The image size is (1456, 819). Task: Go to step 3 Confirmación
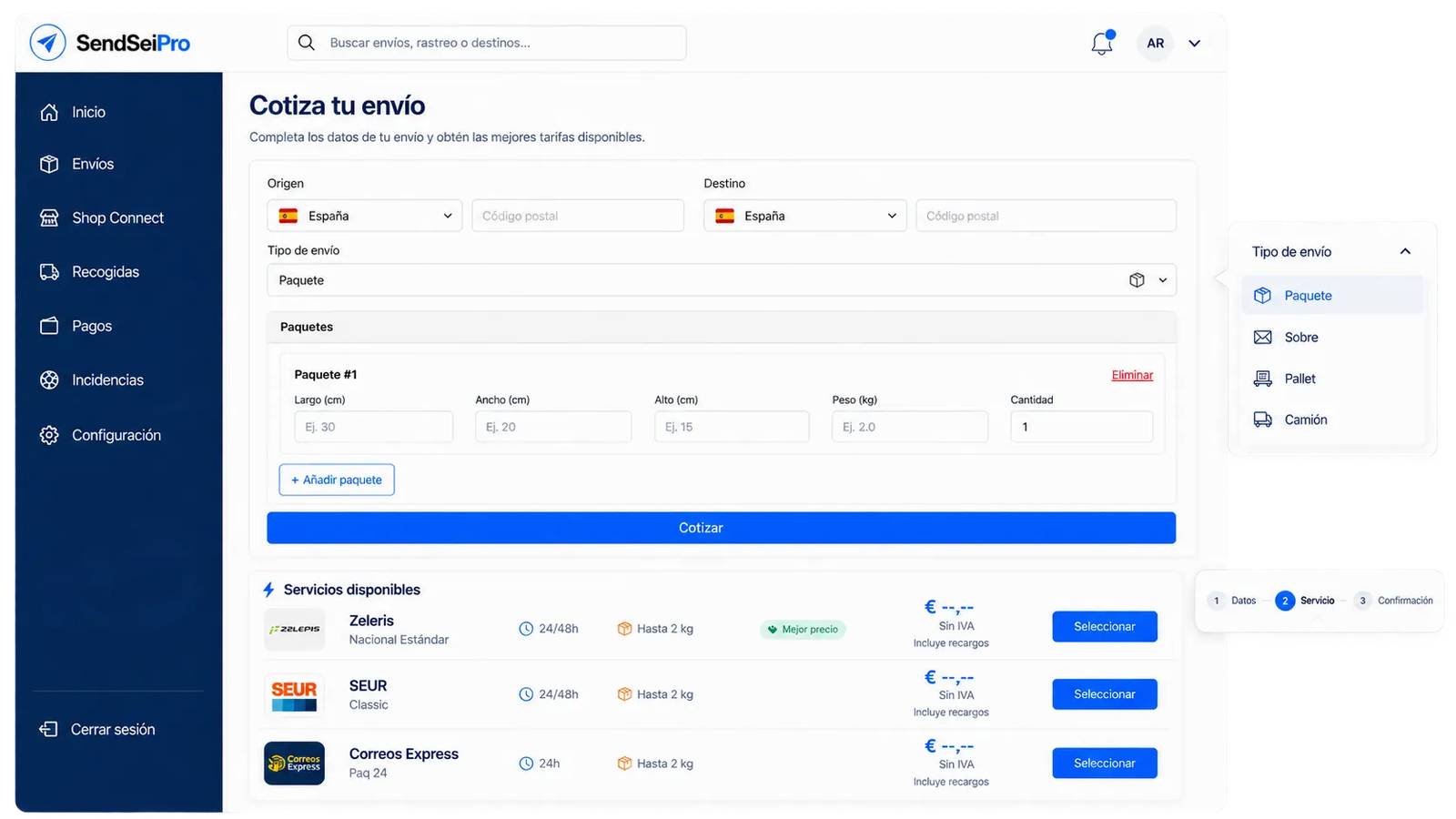click(1393, 601)
